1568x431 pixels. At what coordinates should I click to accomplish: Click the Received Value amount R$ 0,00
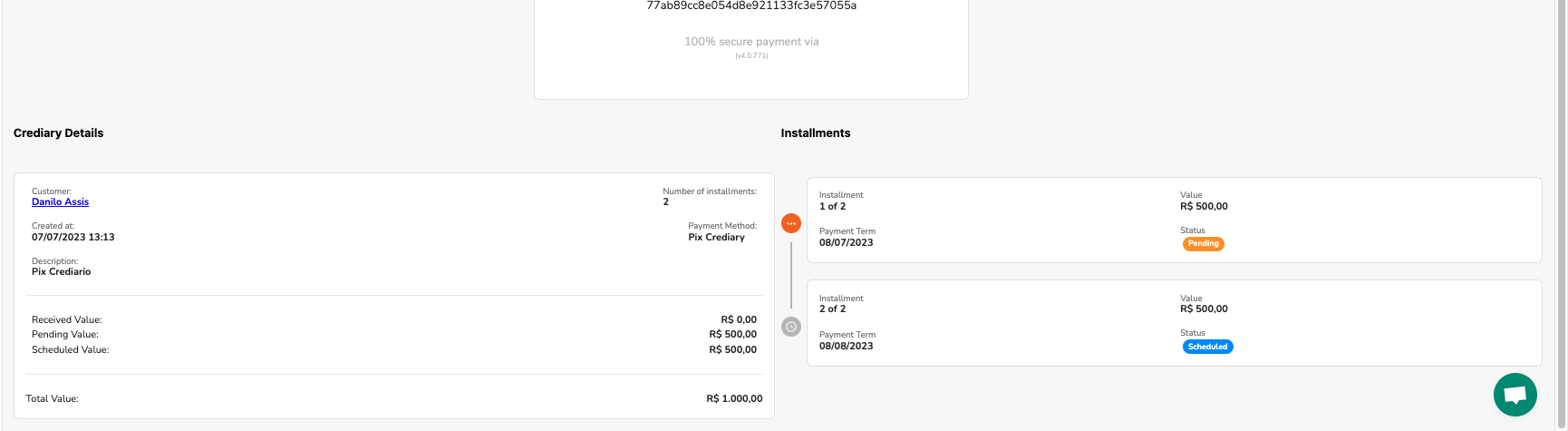[x=739, y=320]
